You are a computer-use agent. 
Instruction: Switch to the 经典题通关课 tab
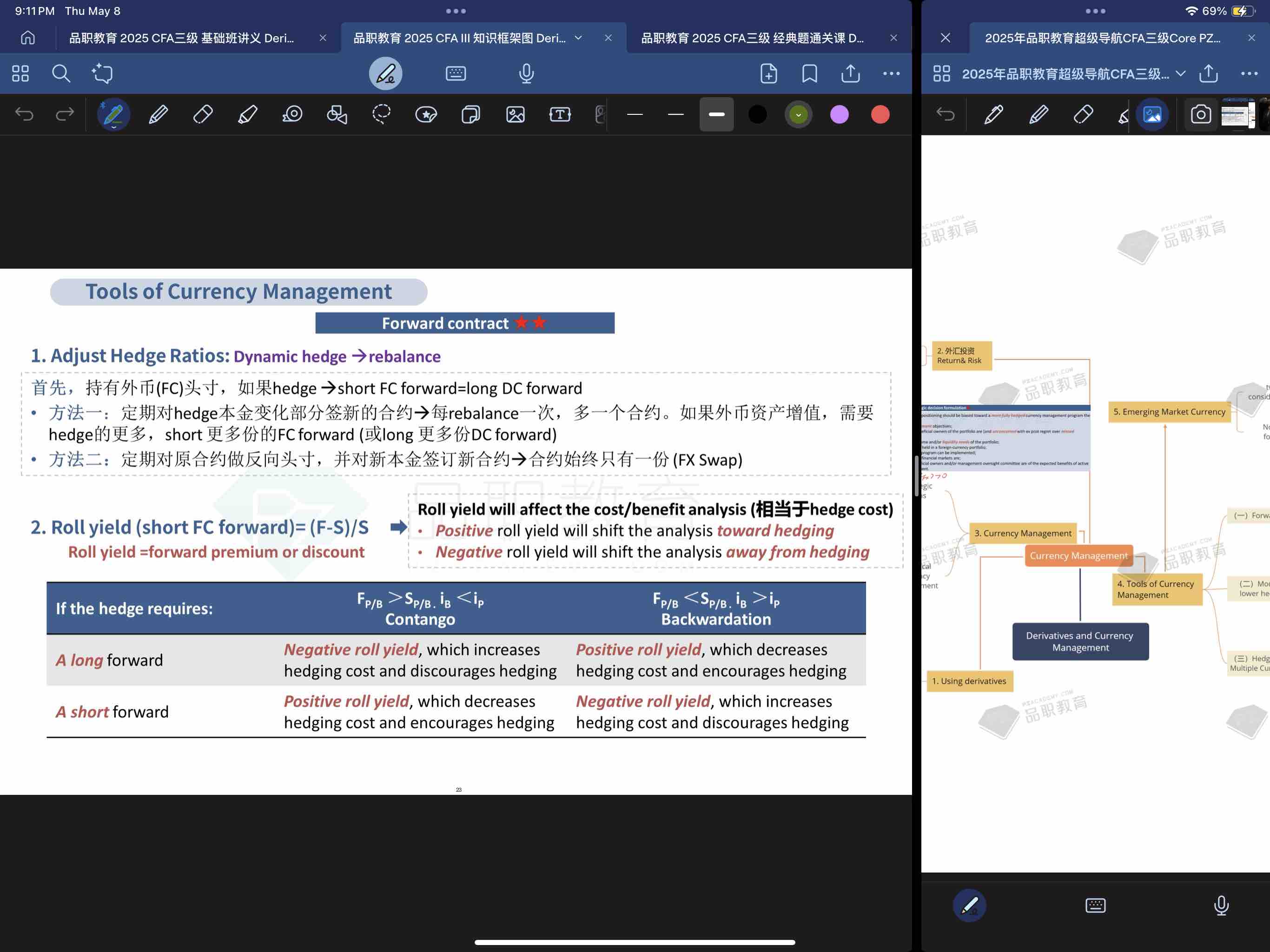click(x=752, y=38)
